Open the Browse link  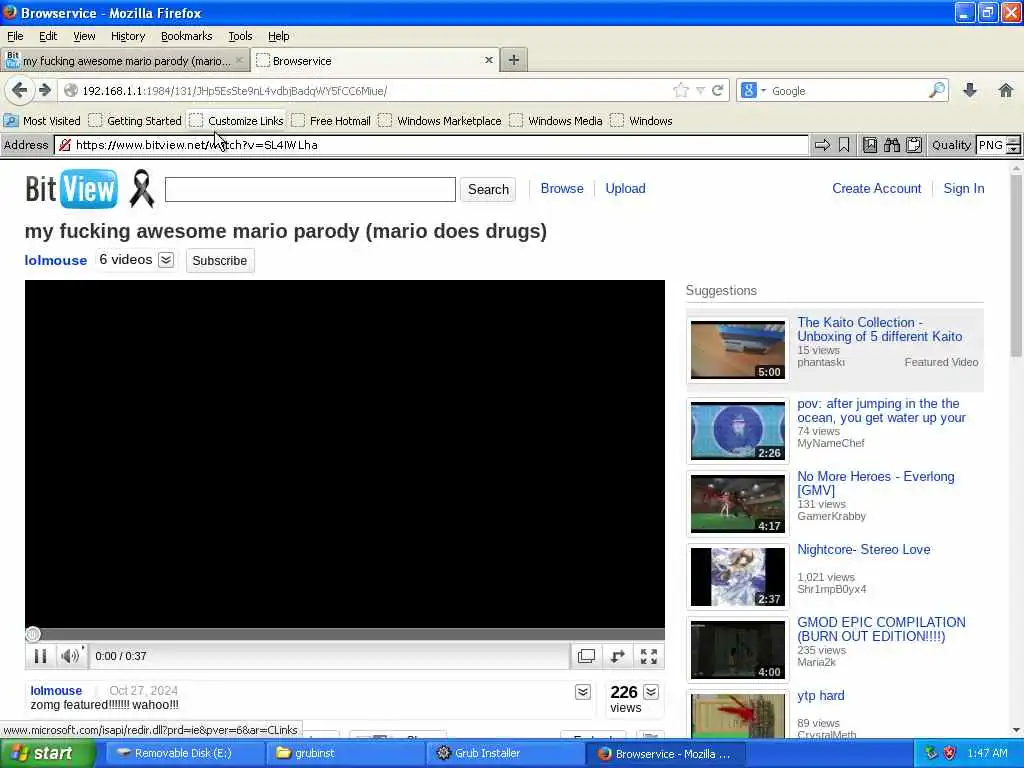(562, 188)
